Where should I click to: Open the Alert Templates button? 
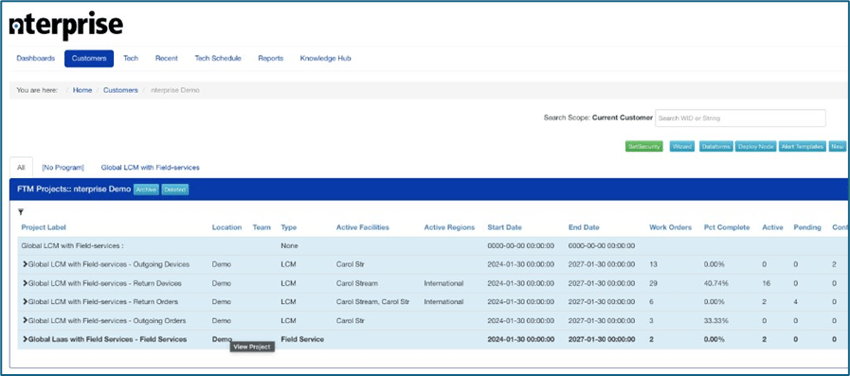[x=803, y=146]
